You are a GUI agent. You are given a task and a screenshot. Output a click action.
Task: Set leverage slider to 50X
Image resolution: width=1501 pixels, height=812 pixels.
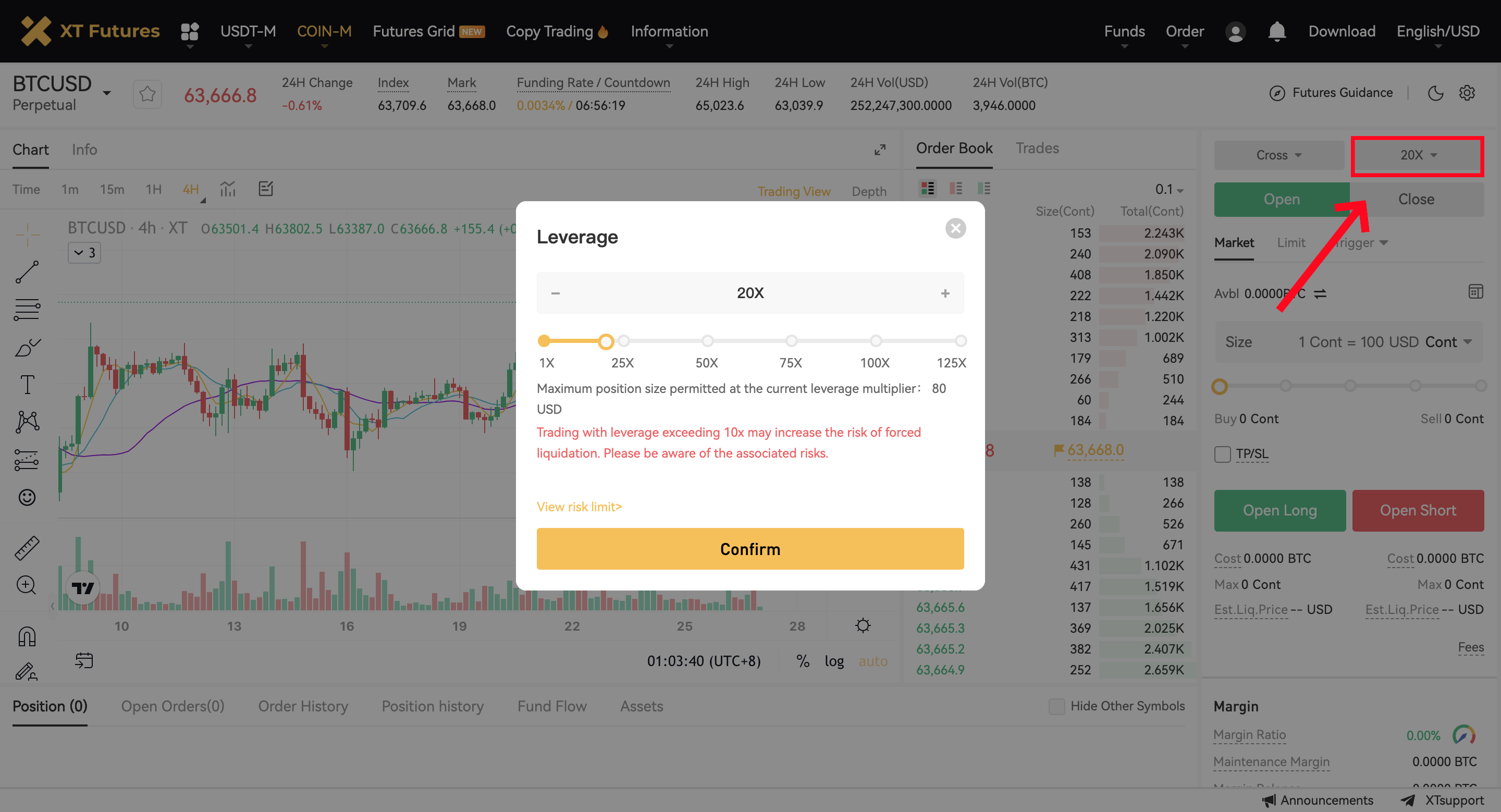pos(707,341)
